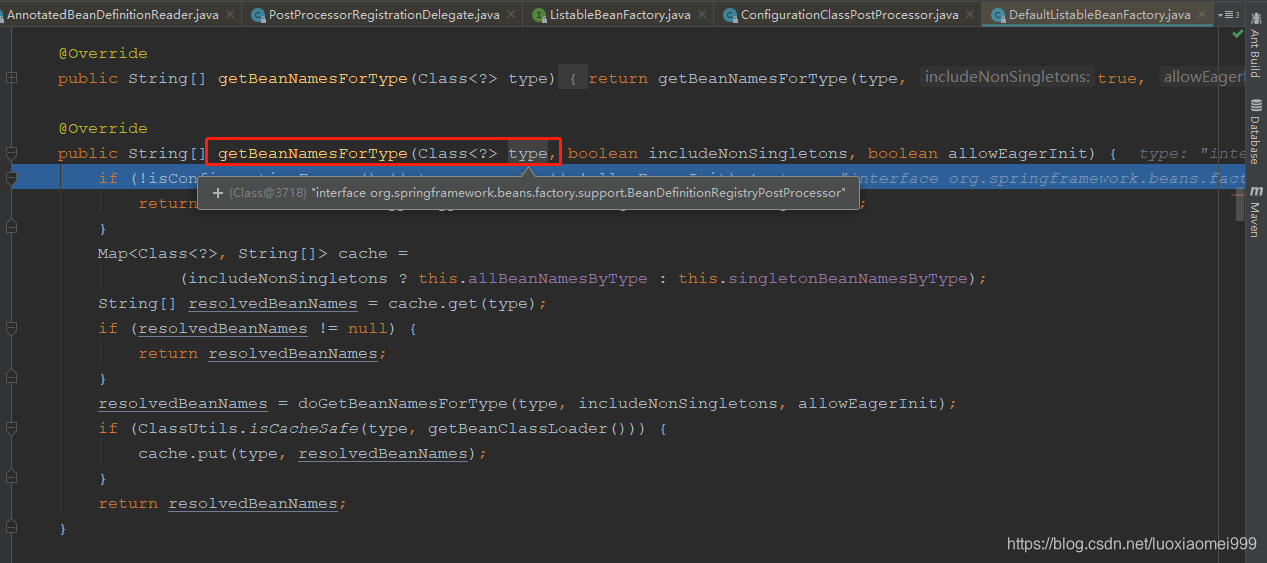Collapse the highlighted if-block fold marker

tap(11, 178)
